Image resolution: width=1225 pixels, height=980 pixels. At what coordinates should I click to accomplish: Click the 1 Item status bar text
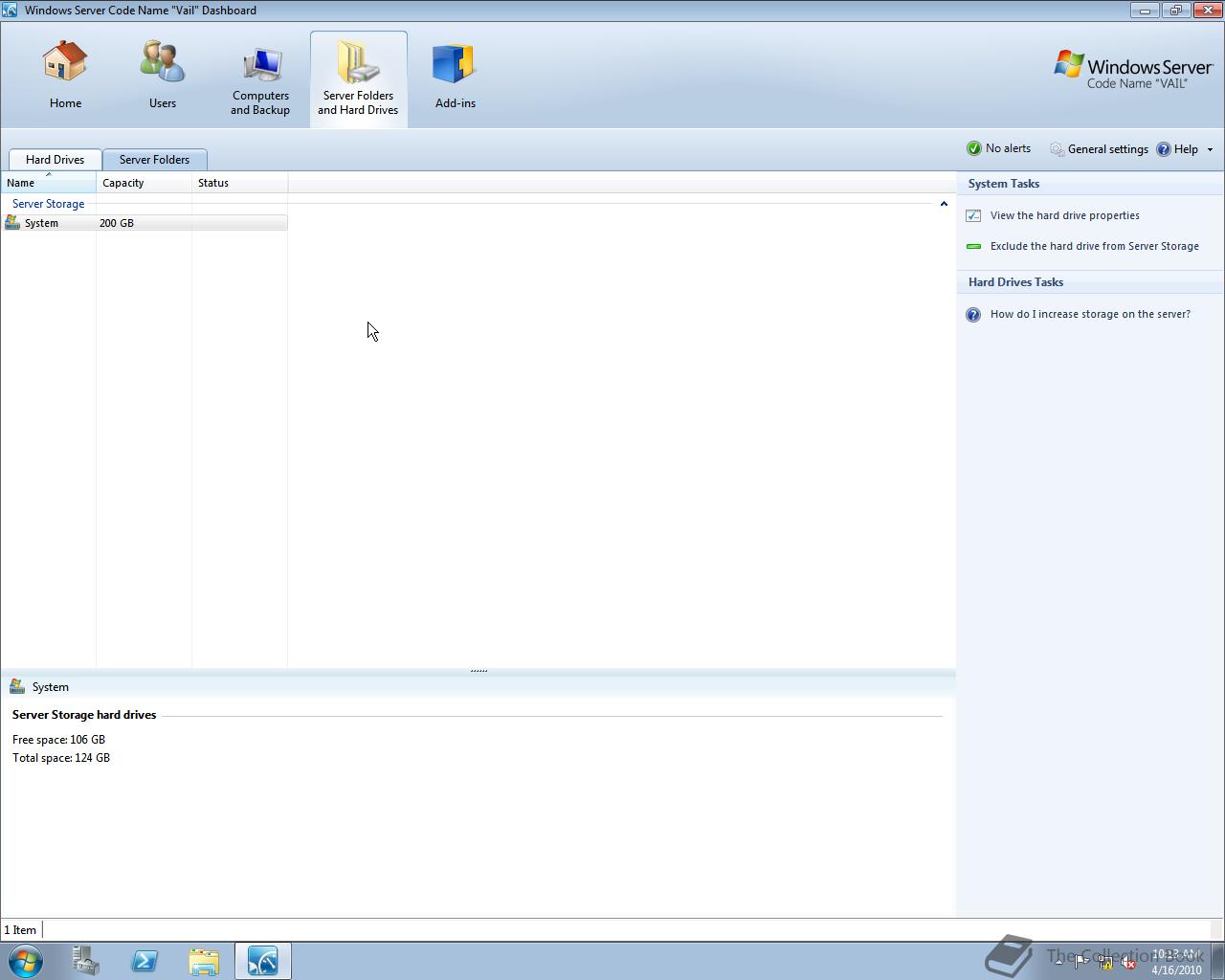pos(20,930)
